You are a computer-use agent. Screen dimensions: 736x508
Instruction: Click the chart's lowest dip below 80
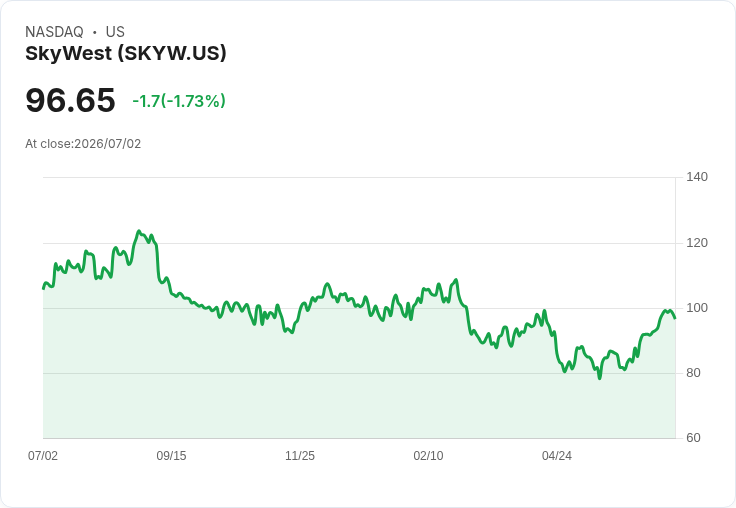pos(600,377)
